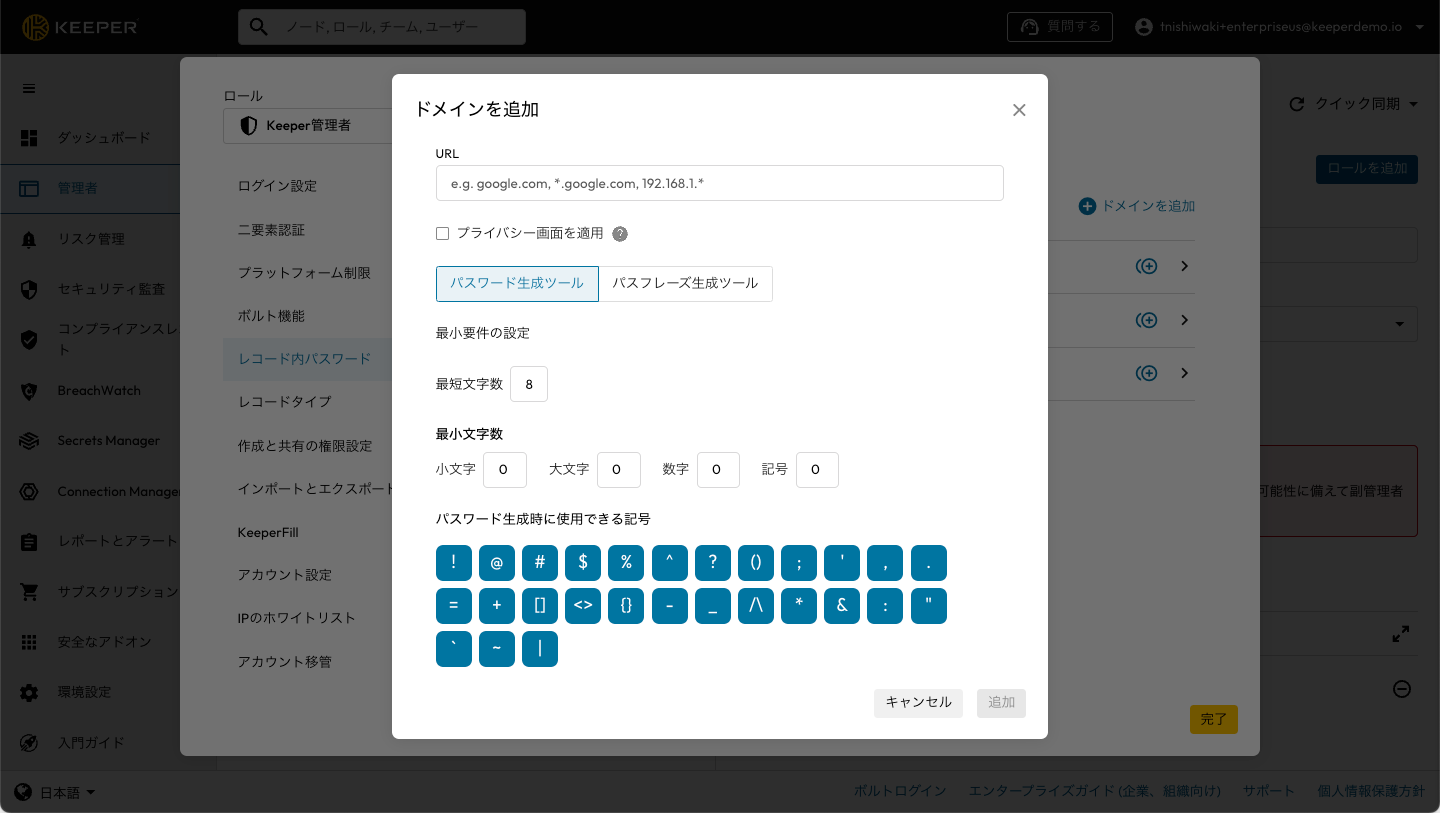Screen dimensions: 1440x813
Task: Click the search magnifier icon
Action: click(x=259, y=27)
